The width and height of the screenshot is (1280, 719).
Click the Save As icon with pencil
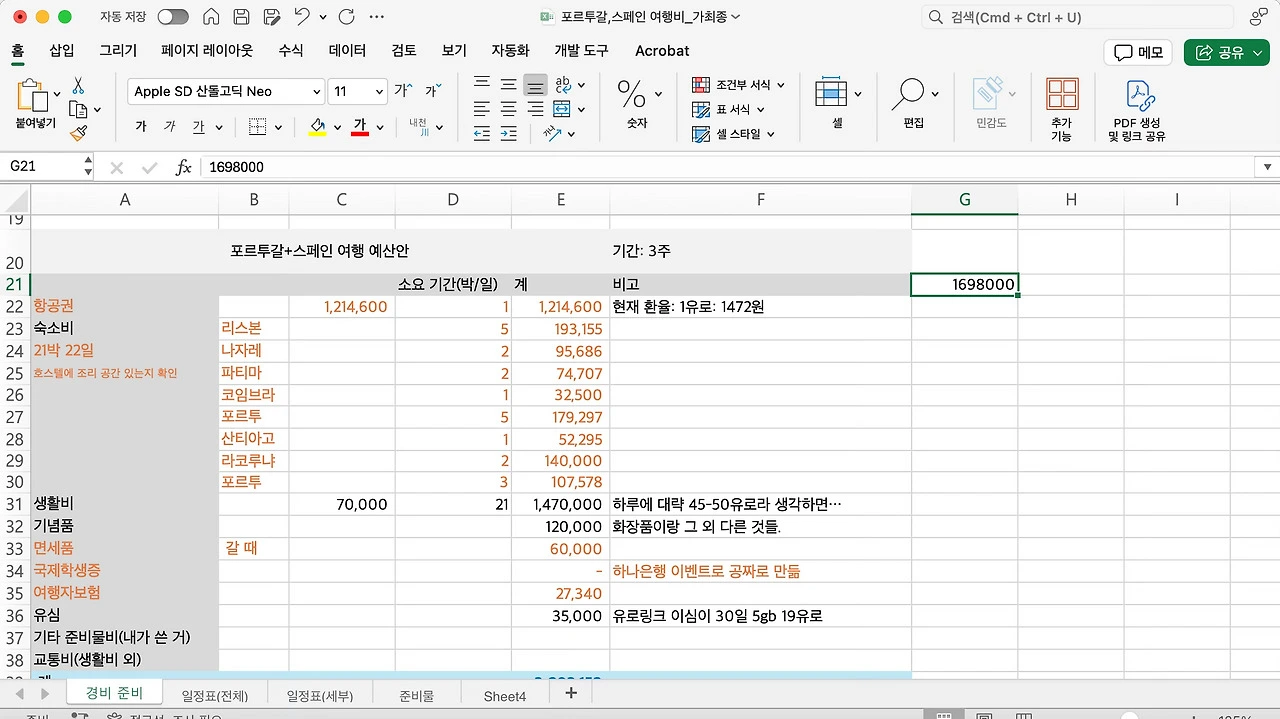(x=272, y=17)
